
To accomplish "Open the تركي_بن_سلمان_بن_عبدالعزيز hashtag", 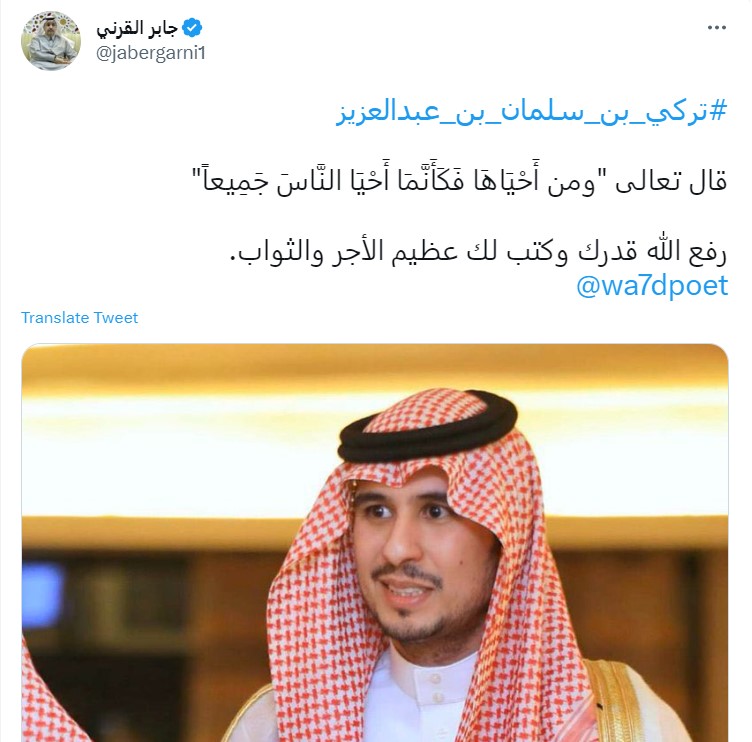I will pyautogui.click(x=531, y=113).
